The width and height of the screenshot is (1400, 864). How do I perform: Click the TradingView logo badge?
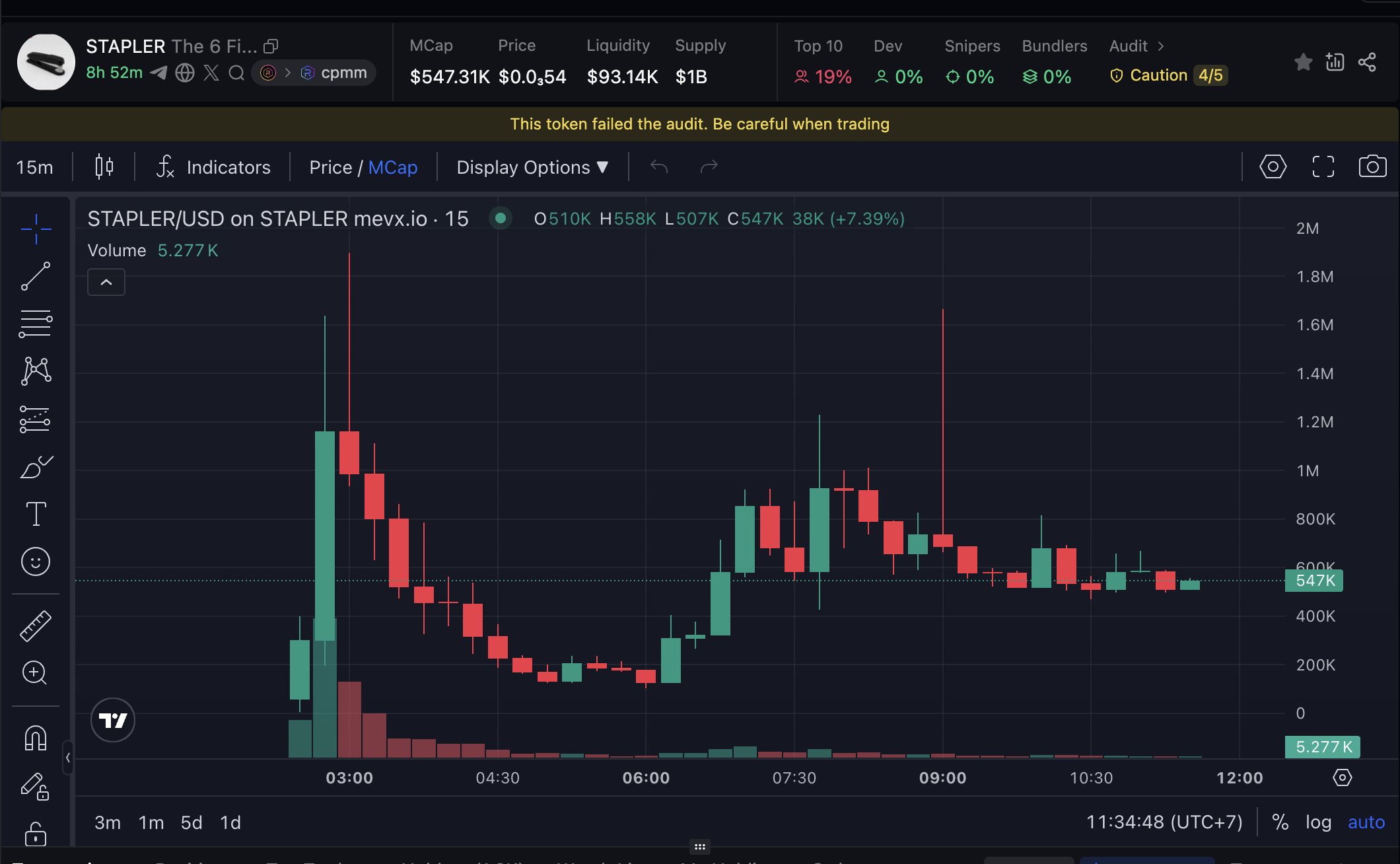[x=113, y=720]
